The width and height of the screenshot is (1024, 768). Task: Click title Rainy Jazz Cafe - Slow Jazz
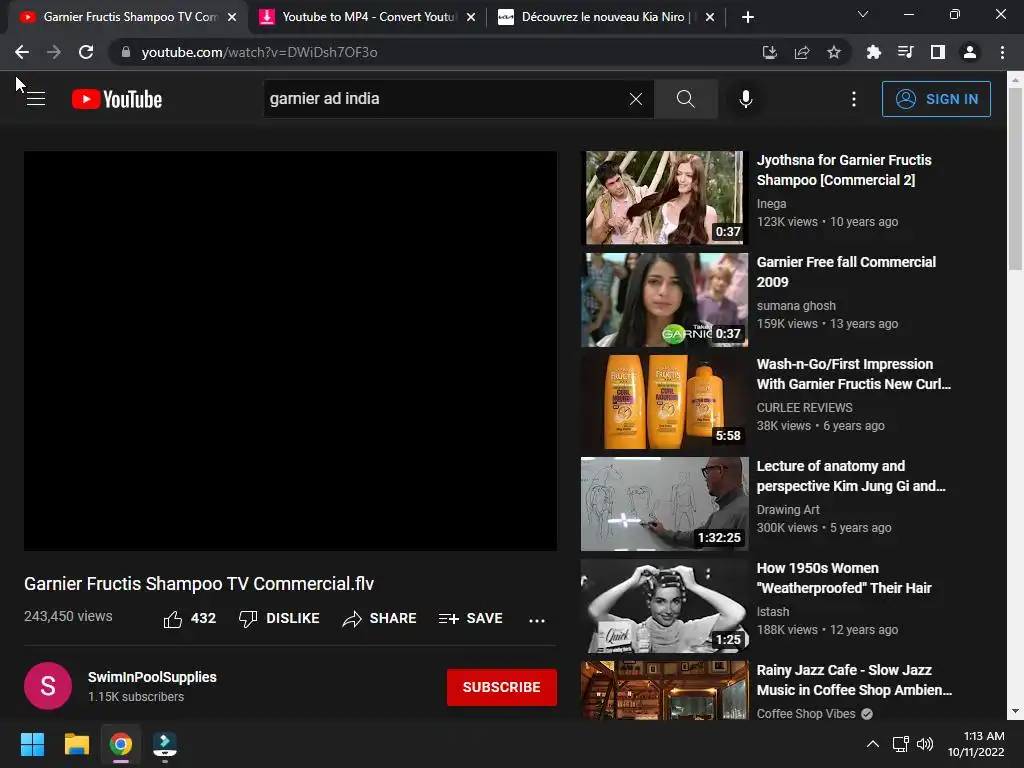pos(854,680)
